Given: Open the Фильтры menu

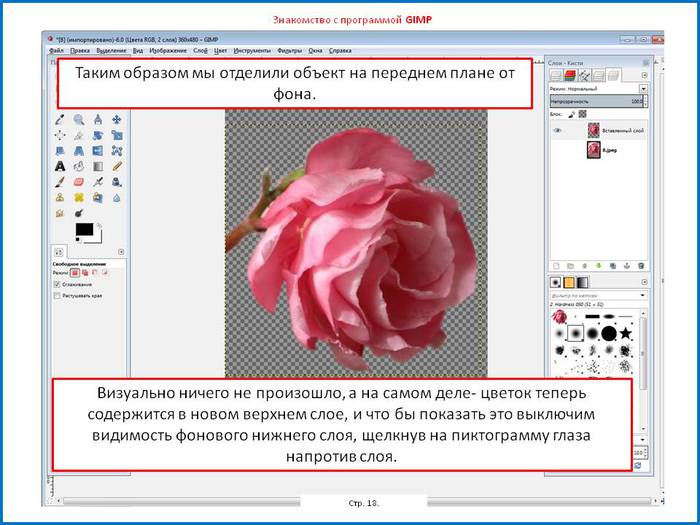Looking at the screenshot, I should click(289, 51).
